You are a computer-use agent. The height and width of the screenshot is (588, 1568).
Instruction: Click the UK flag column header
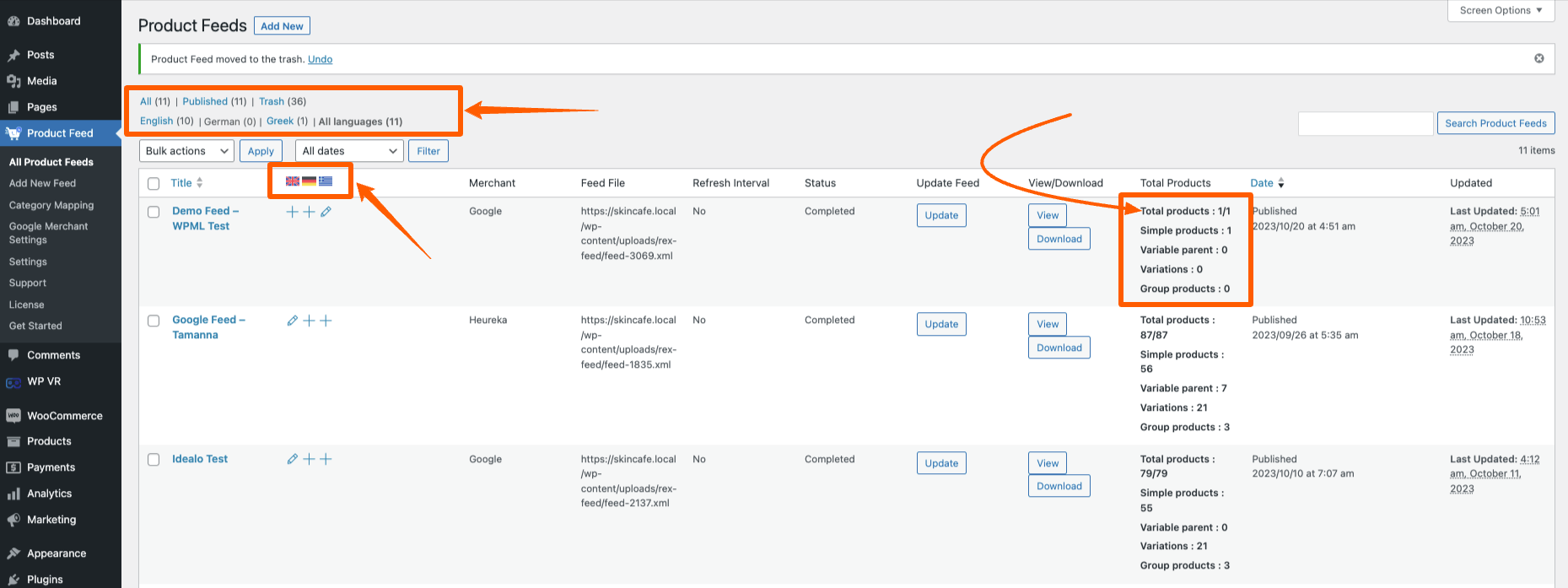pyautogui.click(x=293, y=181)
